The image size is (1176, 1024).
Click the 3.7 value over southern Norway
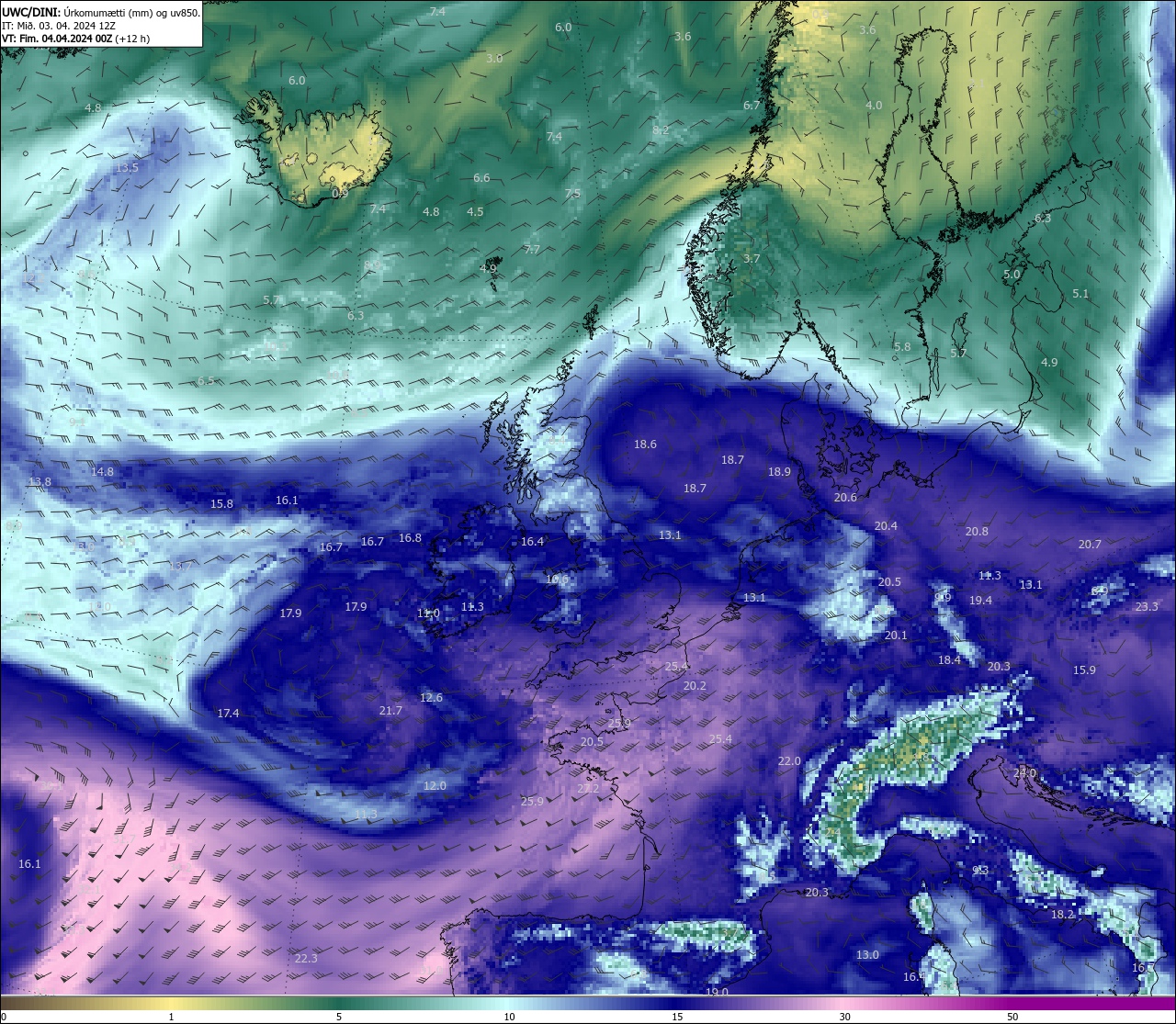tap(752, 258)
